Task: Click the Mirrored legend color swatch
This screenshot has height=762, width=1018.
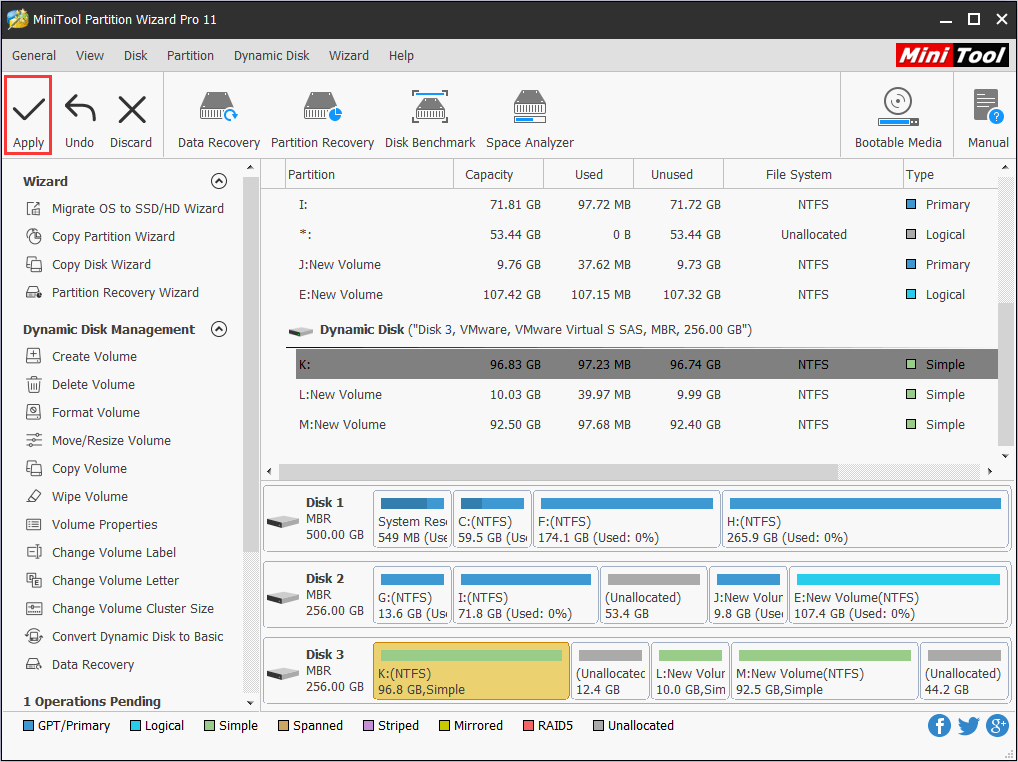Action: 444,726
